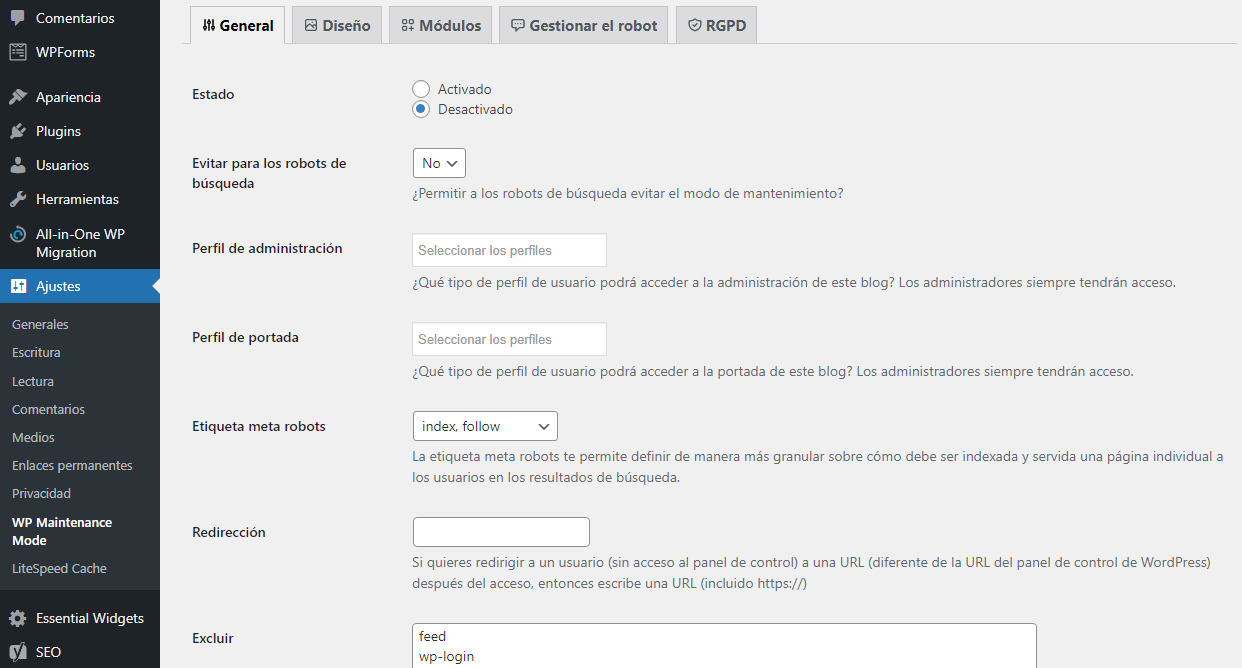Screen dimensions: 1242x668
Task: Open the LiteSpeed Cache settings link
Action: [58, 568]
